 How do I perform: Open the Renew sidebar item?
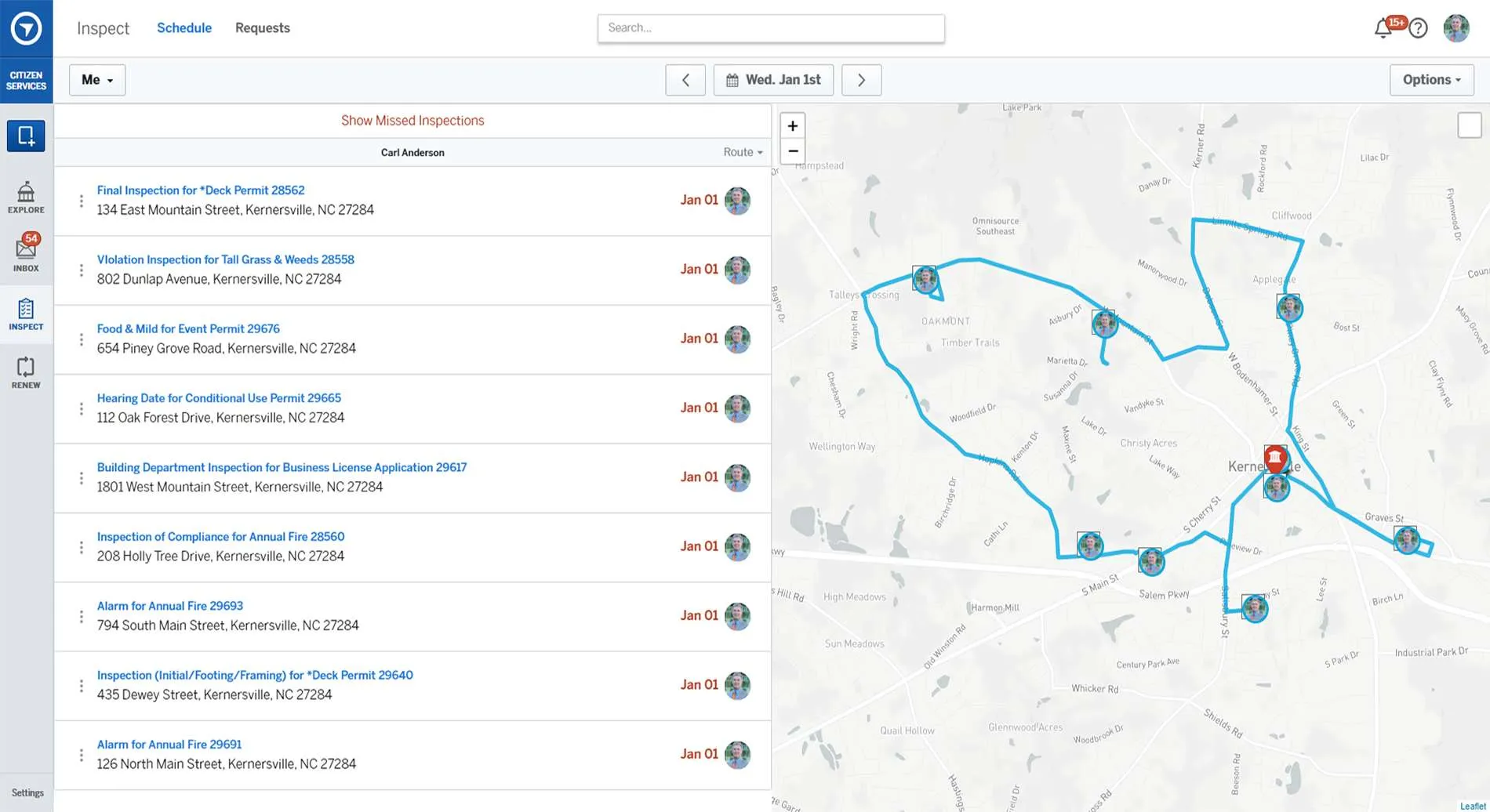pyautogui.click(x=26, y=372)
